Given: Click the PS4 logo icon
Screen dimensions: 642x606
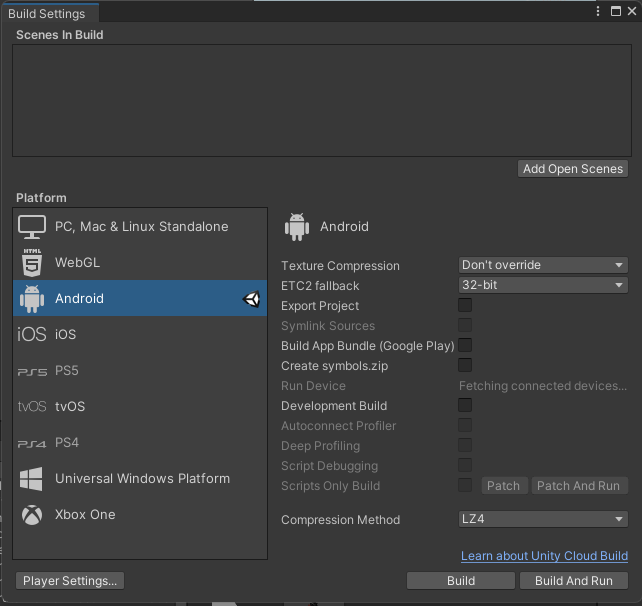Looking at the screenshot, I should (32, 444).
